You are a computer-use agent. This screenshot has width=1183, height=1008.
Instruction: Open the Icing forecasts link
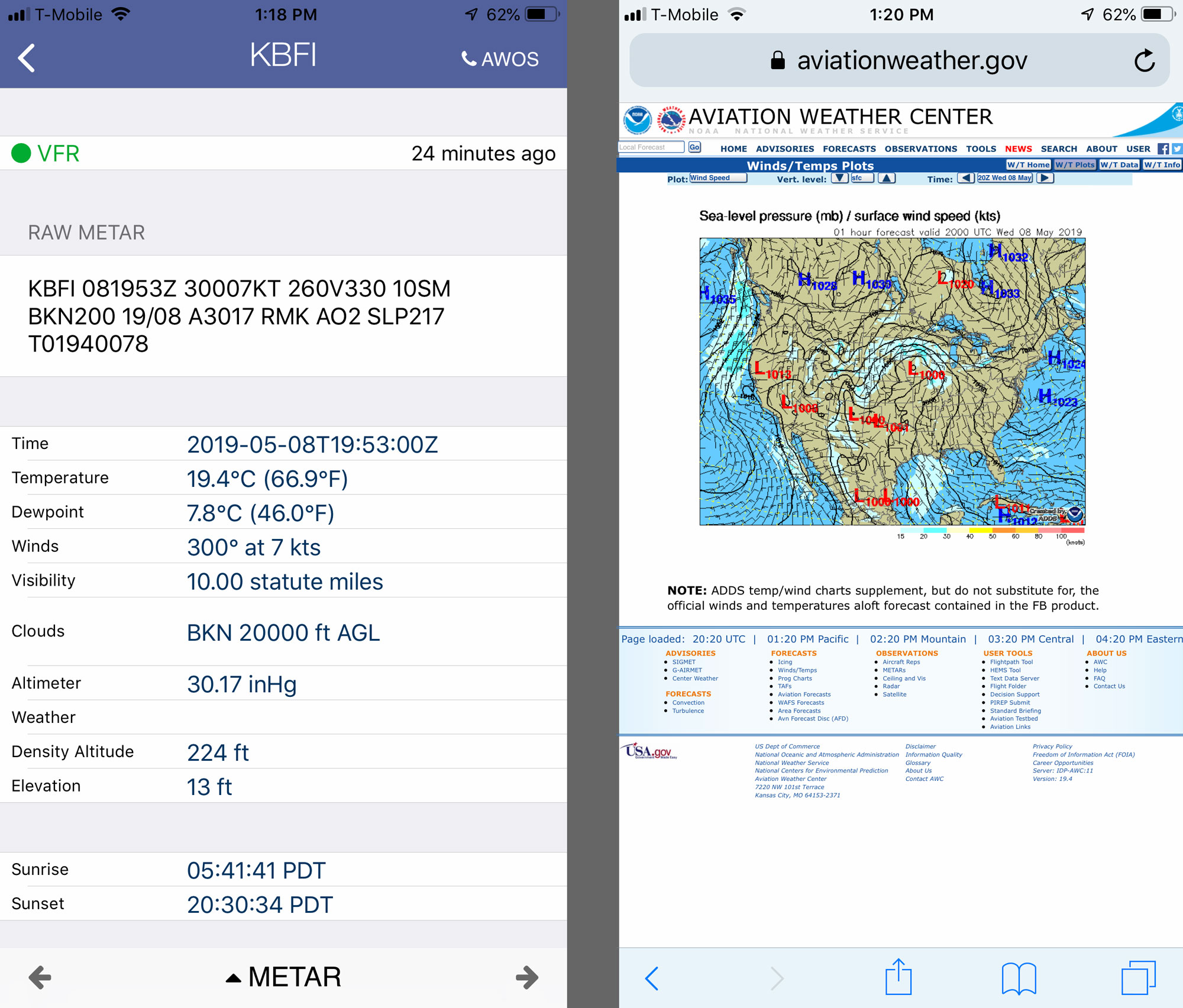point(785,663)
